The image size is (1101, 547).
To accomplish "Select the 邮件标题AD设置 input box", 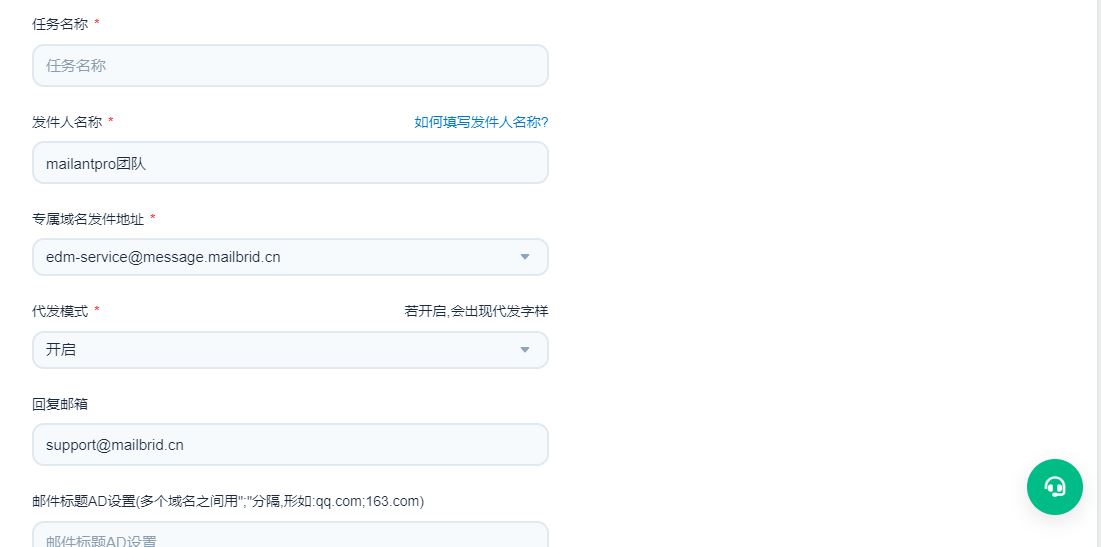I will [290, 538].
